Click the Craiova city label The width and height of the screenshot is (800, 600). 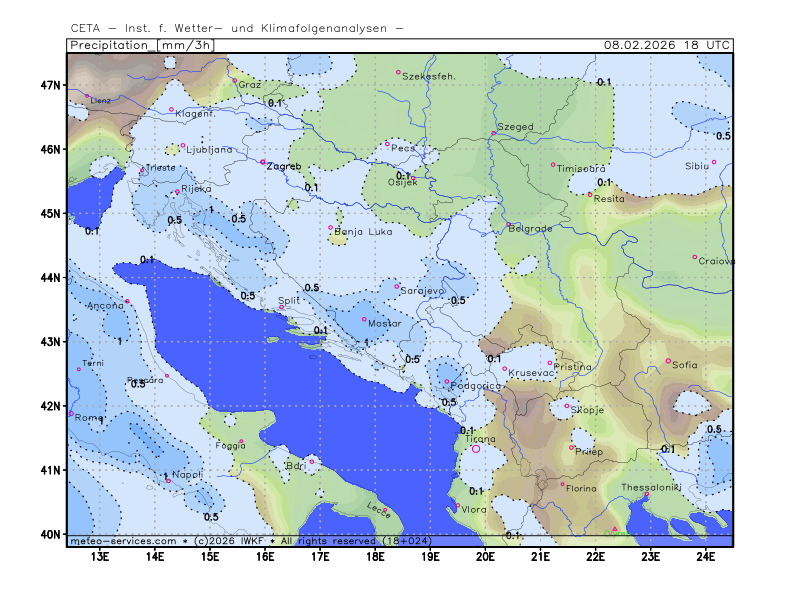(717, 261)
